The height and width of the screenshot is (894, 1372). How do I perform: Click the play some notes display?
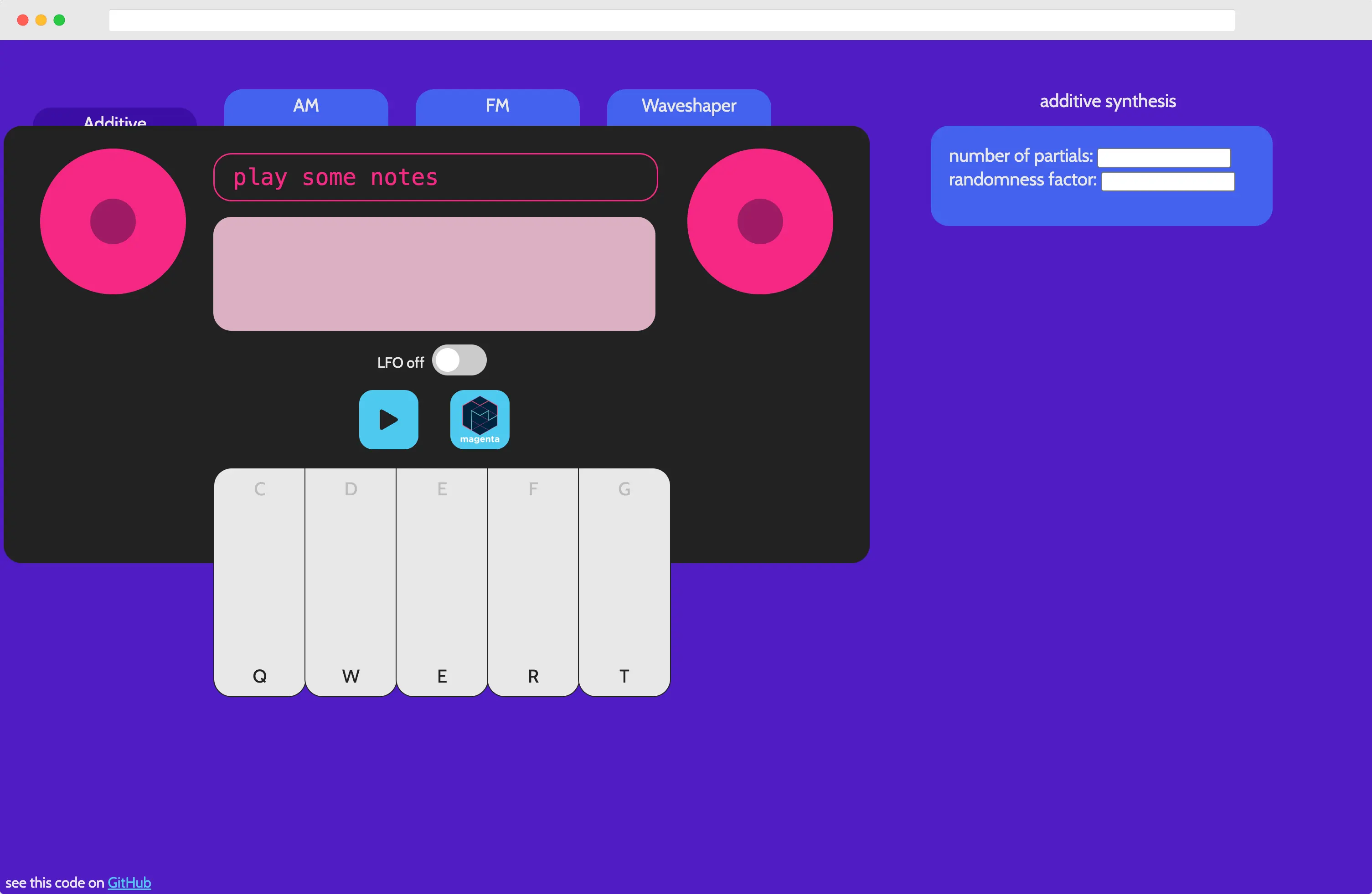(435, 178)
